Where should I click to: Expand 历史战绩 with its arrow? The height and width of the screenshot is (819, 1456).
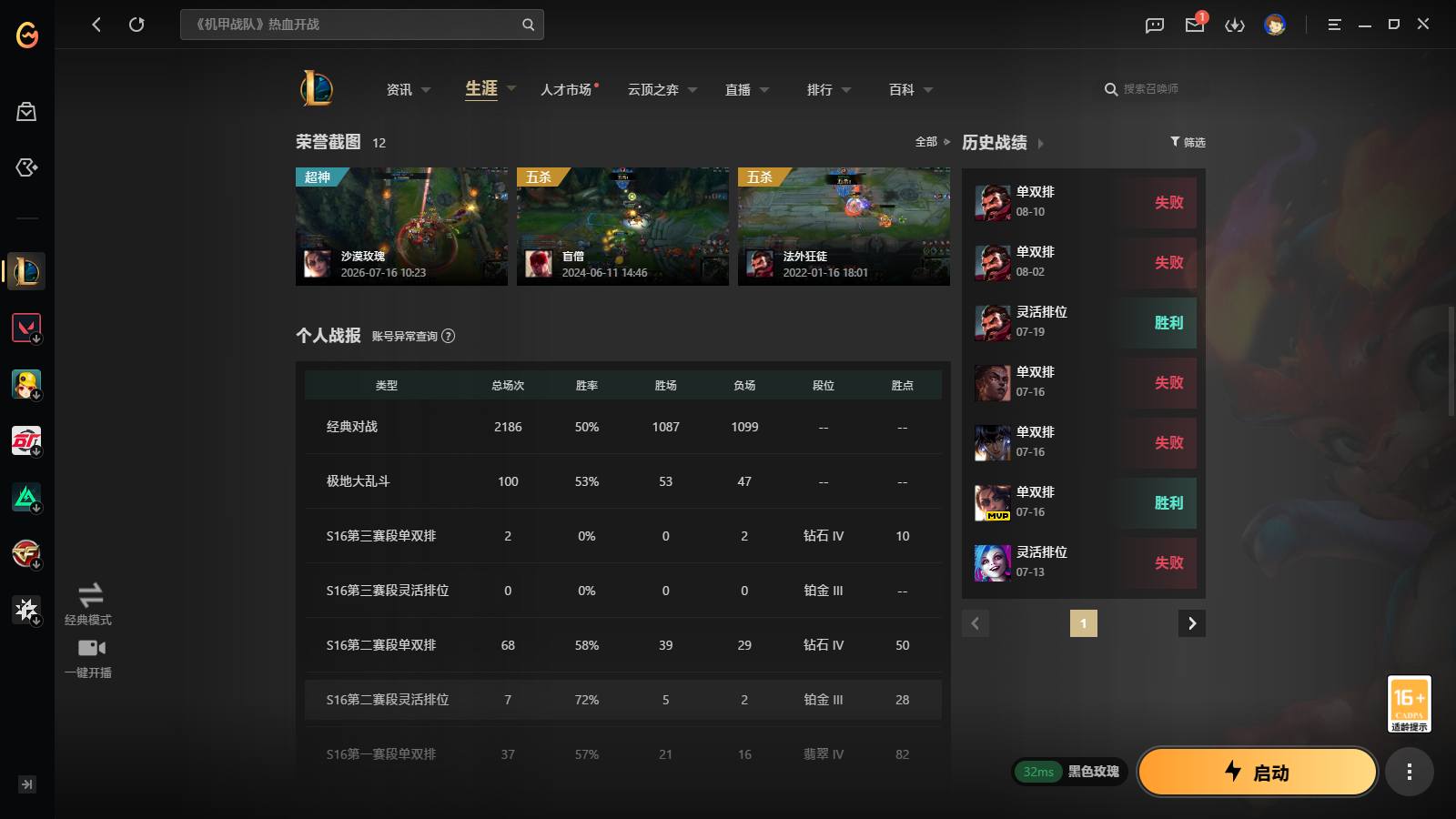pyautogui.click(x=1041, y=143)
